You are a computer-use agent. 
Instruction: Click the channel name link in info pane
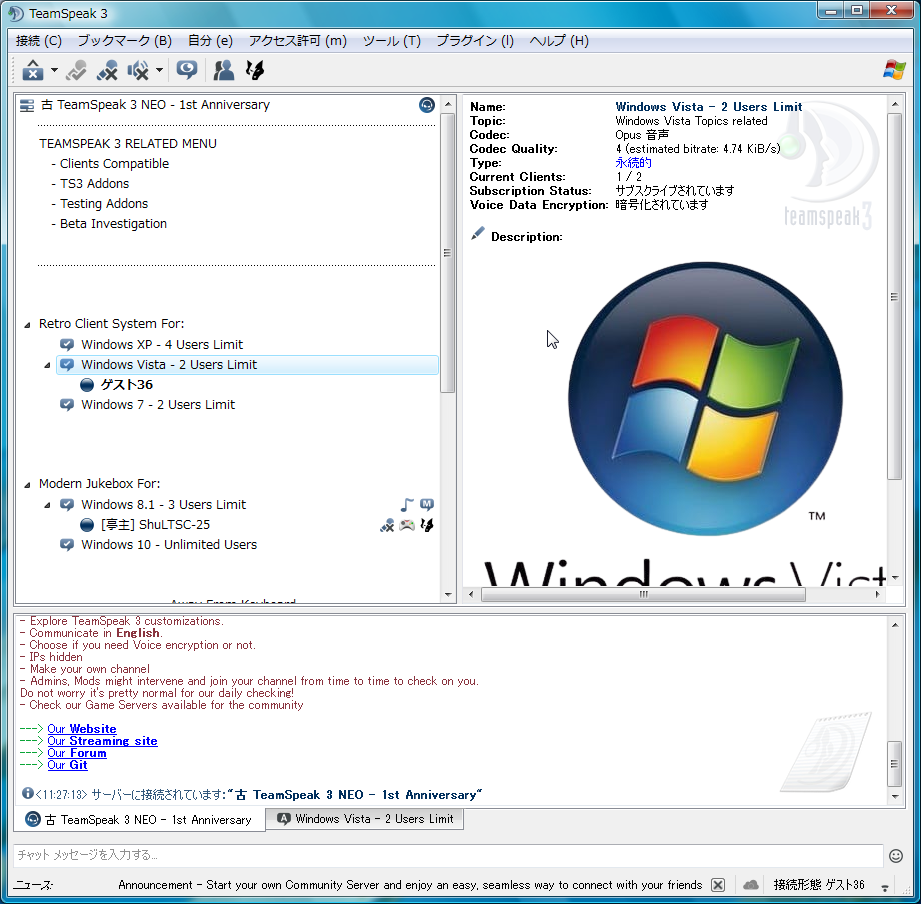(708, 107)
